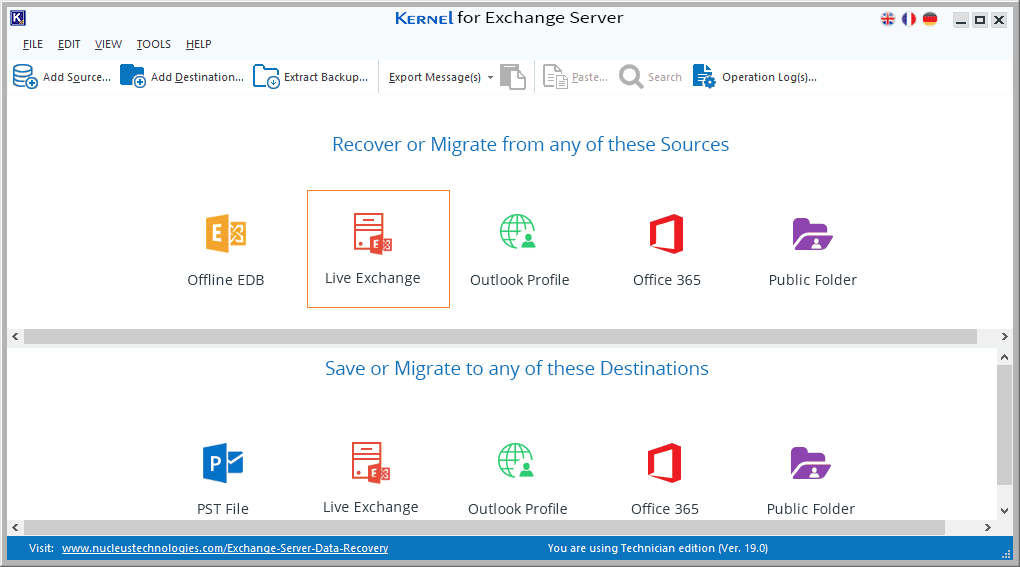Click the Operation Log(s)... label
The height and width of the screenshot is (567, 1020).
coord(770,77)
